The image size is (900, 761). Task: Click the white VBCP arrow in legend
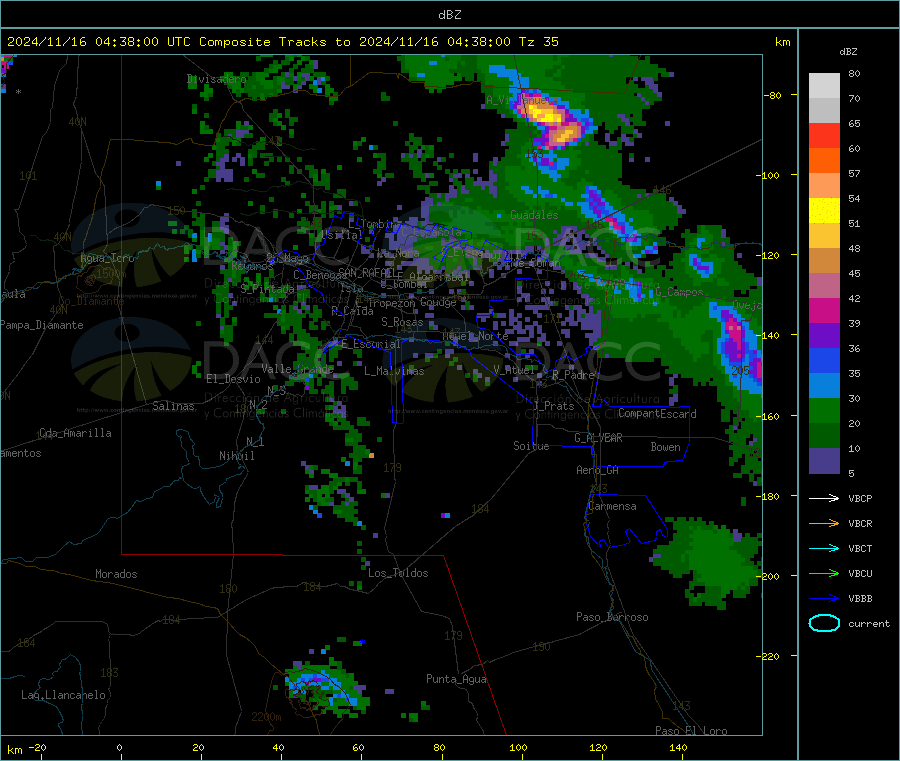(824, 498)
